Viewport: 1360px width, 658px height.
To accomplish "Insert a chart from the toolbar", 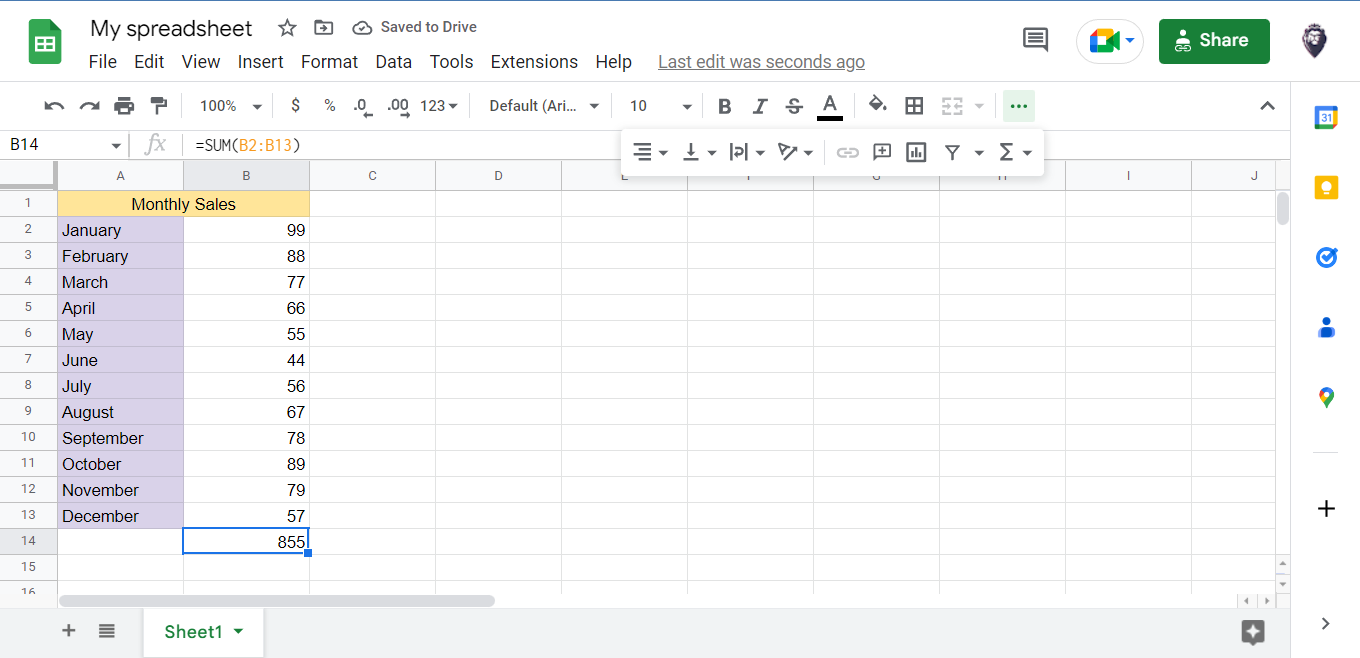I will 916,152.
